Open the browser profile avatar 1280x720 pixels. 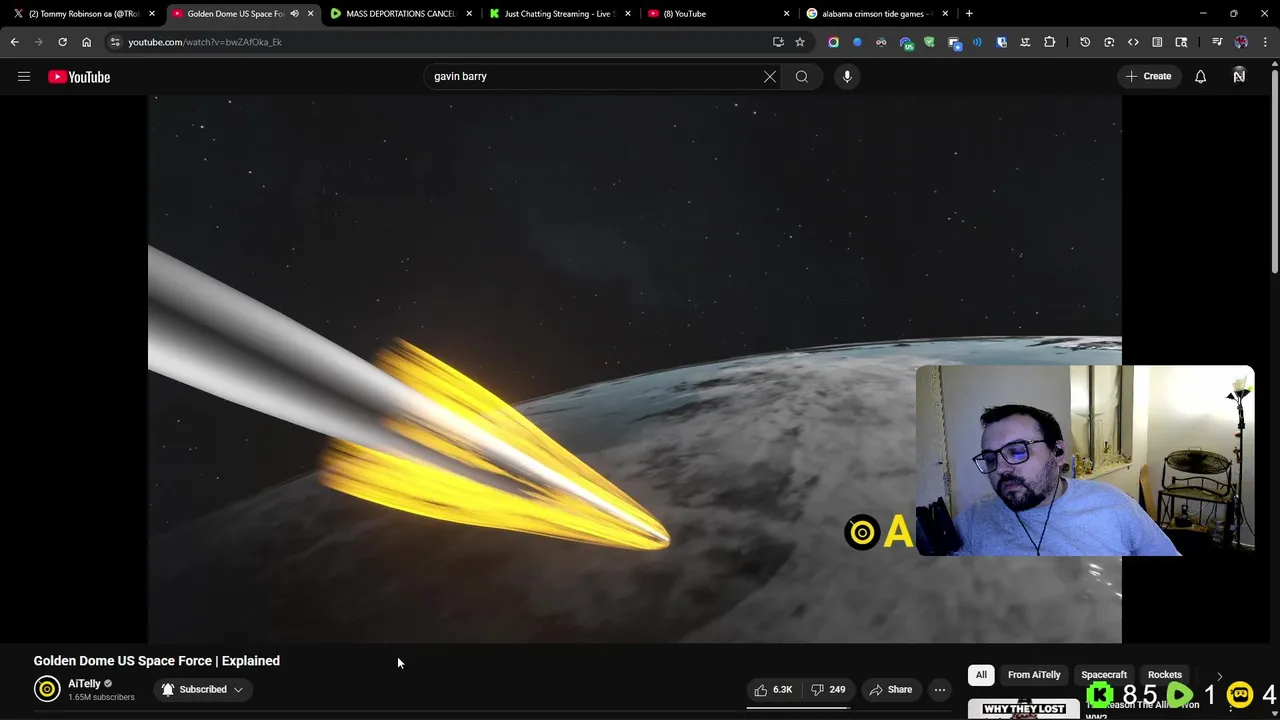point(1241,42)
